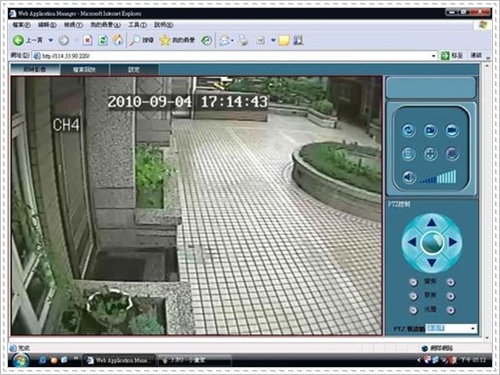Select the single-view layout icon
The width and height of the screenshot is (500, 375).
(408, 154)
